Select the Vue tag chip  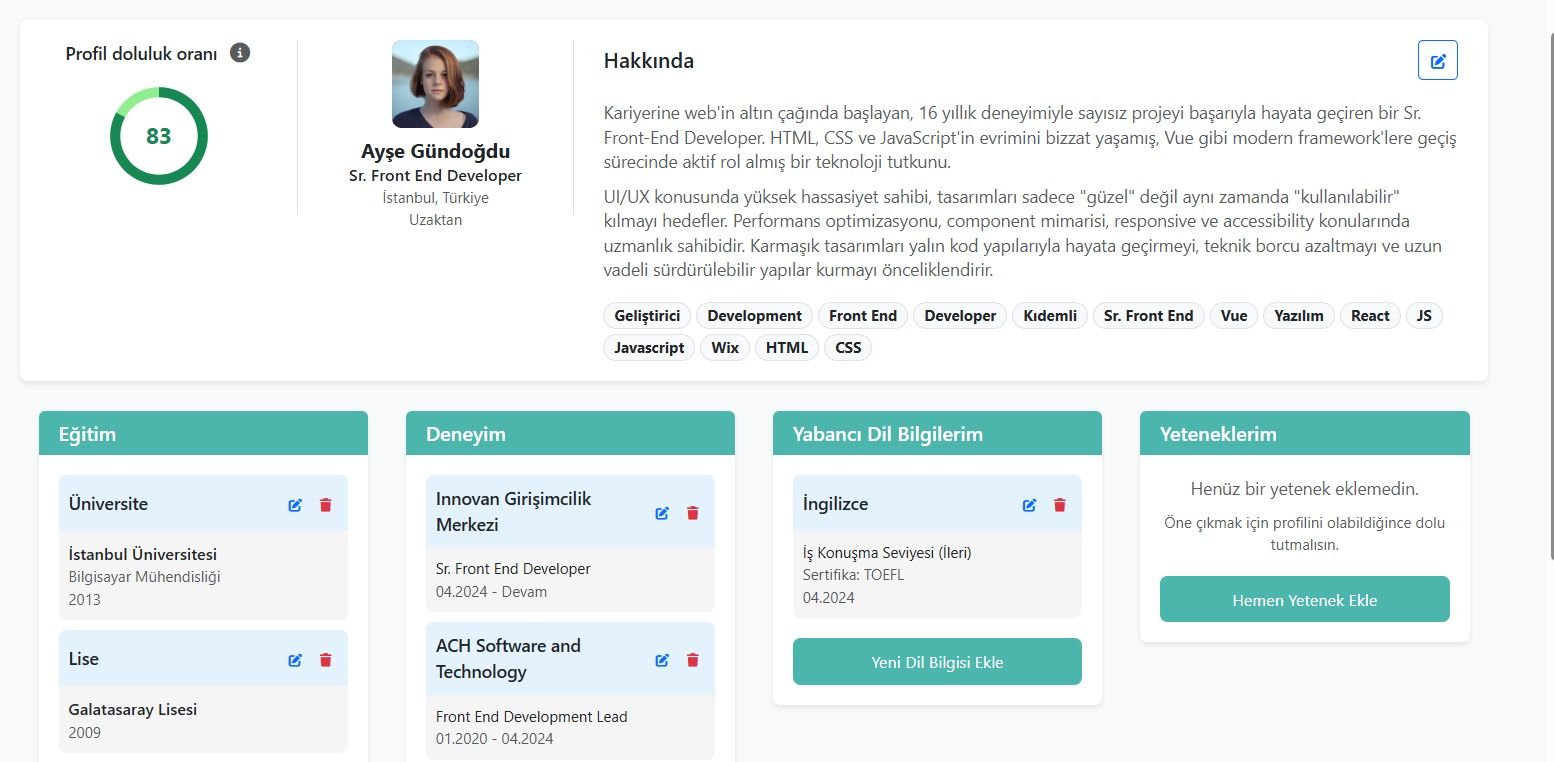1234,316
